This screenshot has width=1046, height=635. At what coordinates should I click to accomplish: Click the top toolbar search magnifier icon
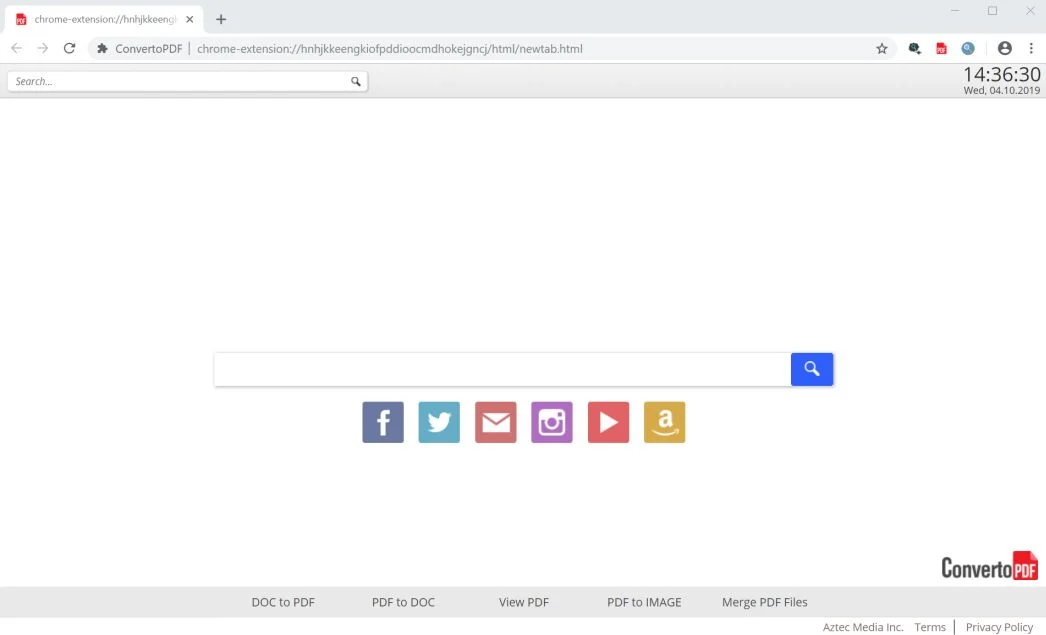pyautogui.click(x=356, y=81)
